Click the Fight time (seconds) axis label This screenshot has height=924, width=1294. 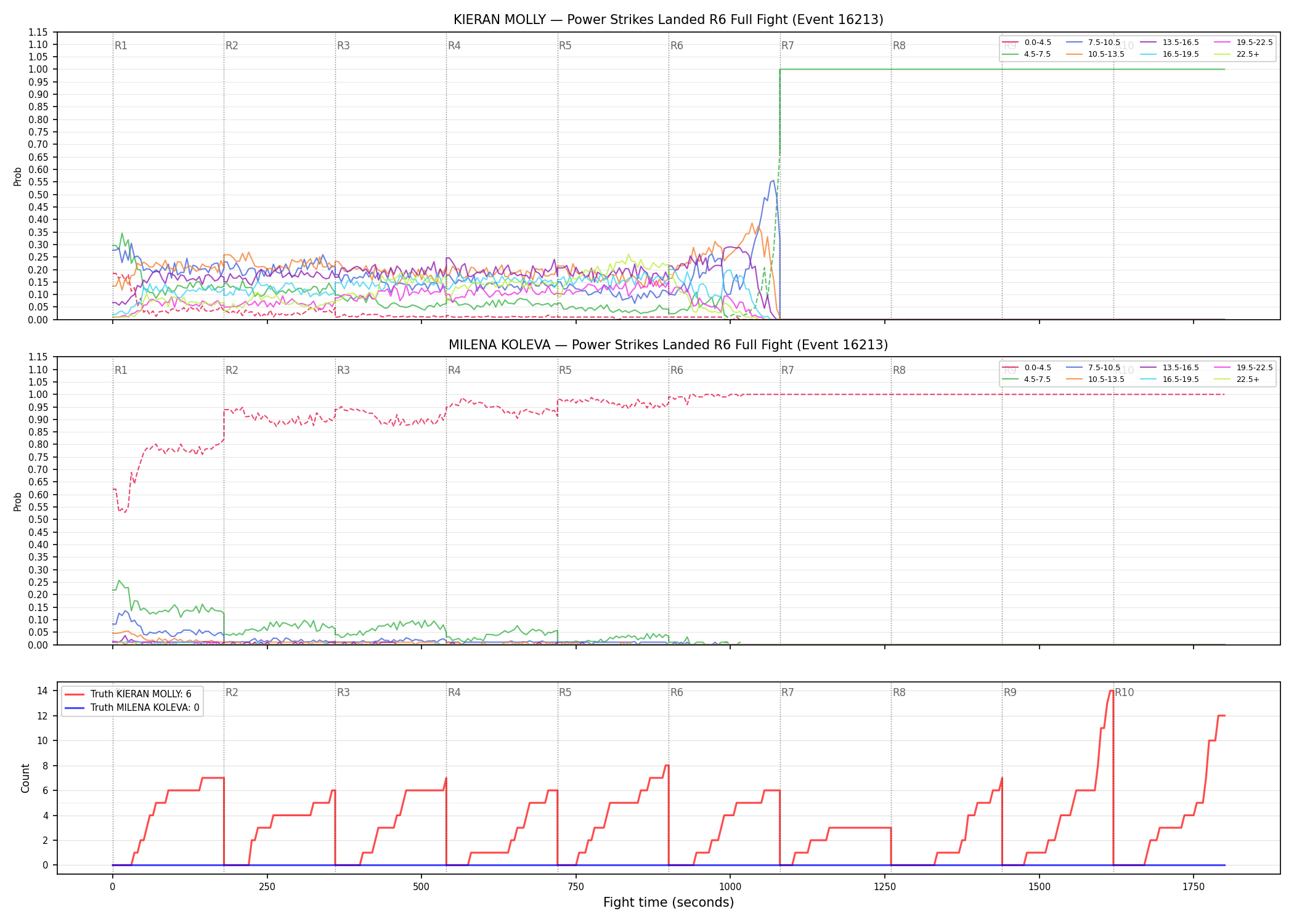tap(669, 902)
